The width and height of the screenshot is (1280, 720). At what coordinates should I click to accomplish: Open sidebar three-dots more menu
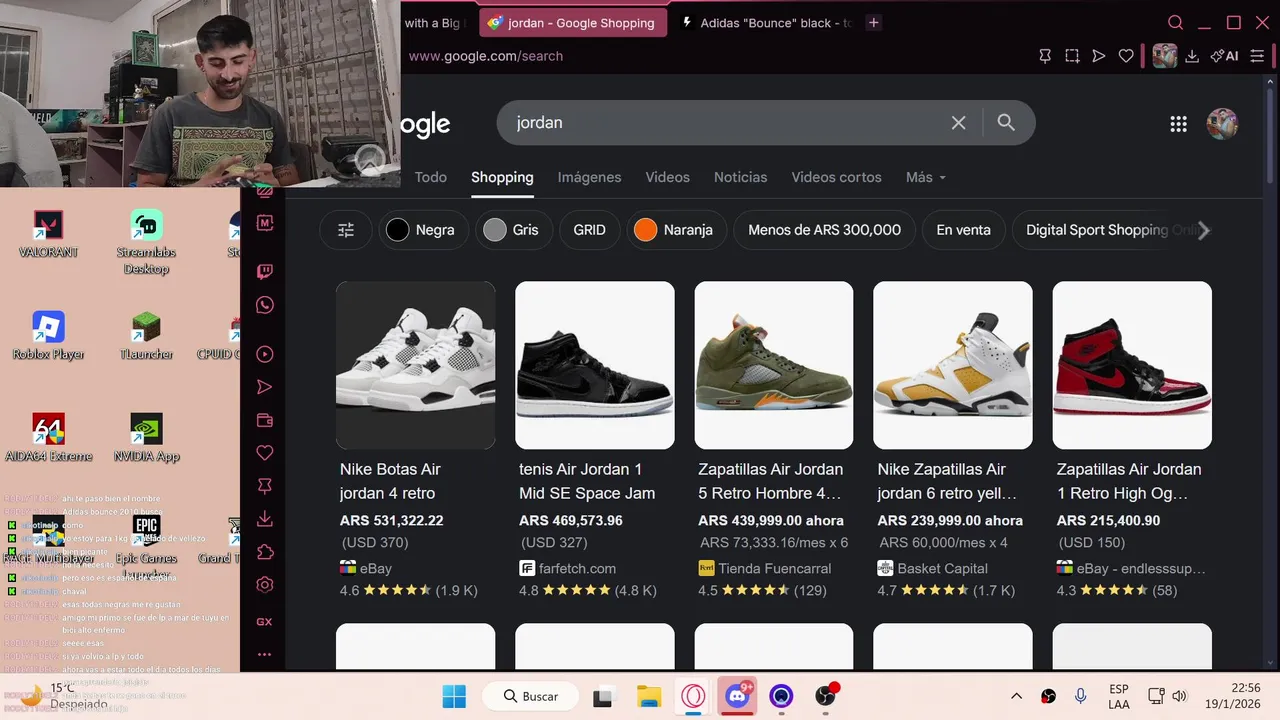[265, 654]
